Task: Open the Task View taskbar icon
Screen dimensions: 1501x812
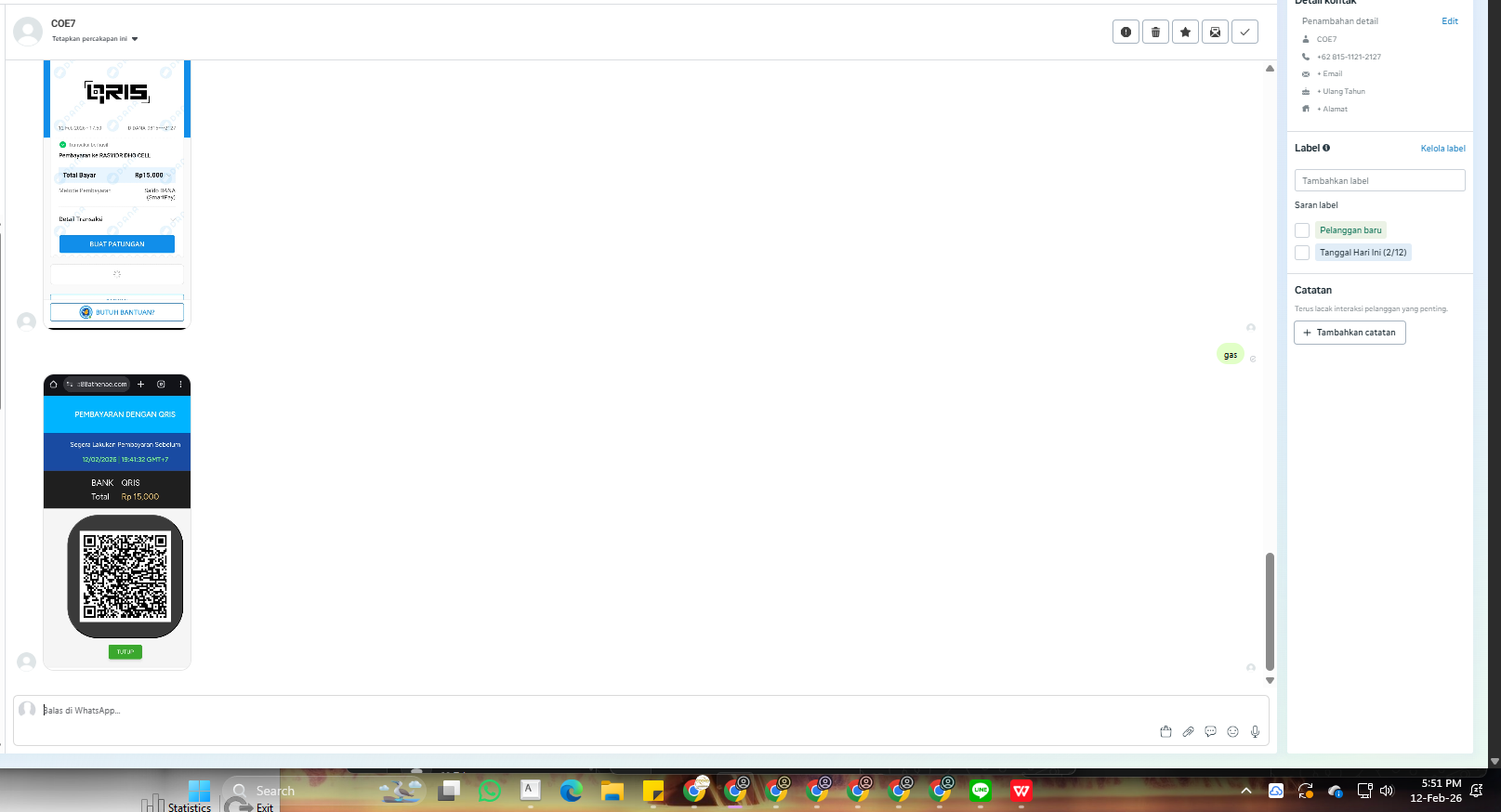Action: pos(449,791)
